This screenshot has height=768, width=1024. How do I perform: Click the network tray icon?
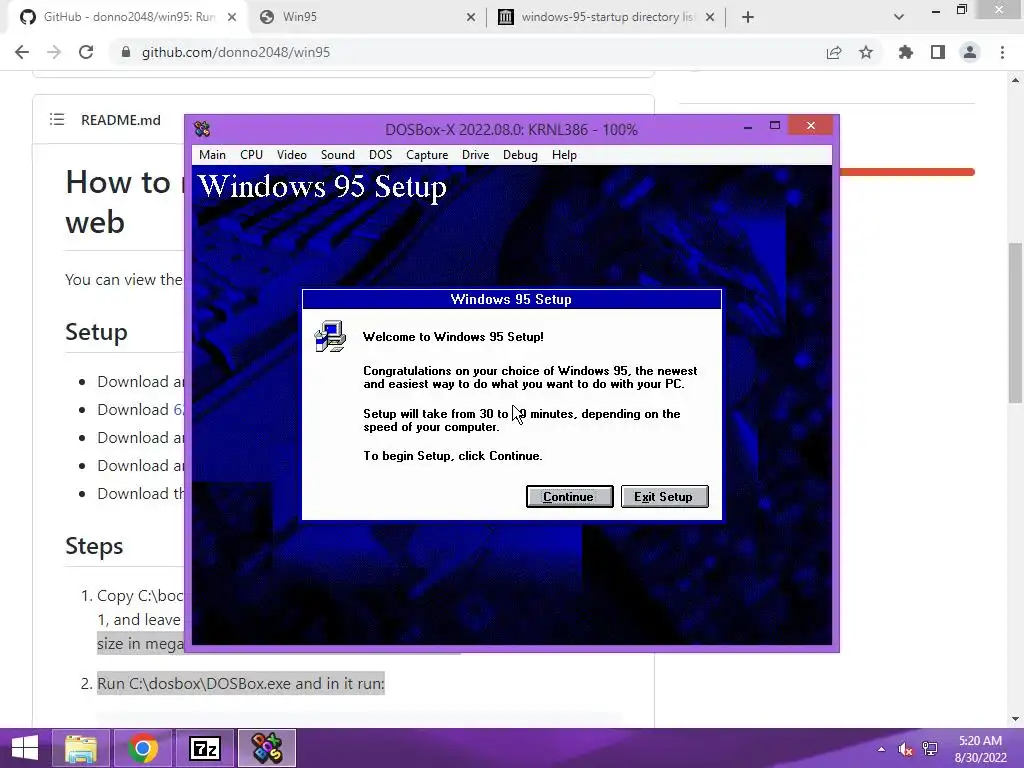point(929,749)
